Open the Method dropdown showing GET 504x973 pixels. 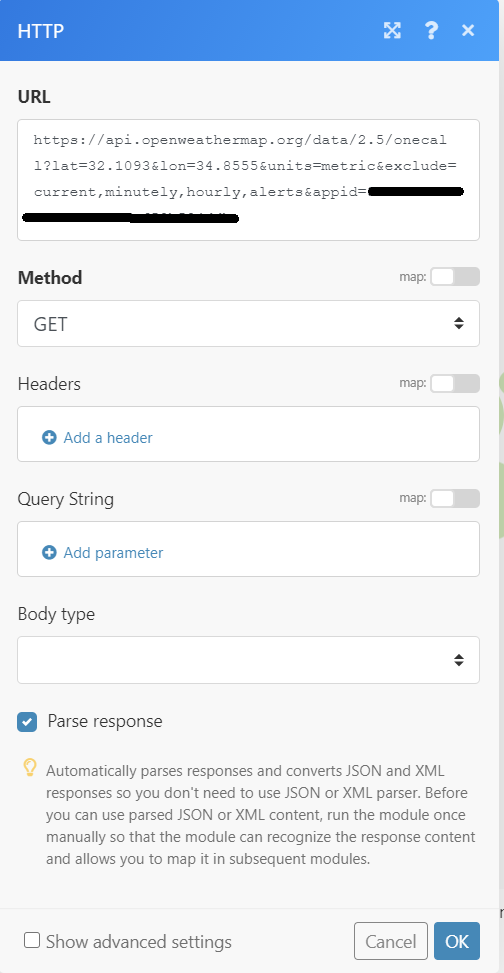[x=248, y=323]
